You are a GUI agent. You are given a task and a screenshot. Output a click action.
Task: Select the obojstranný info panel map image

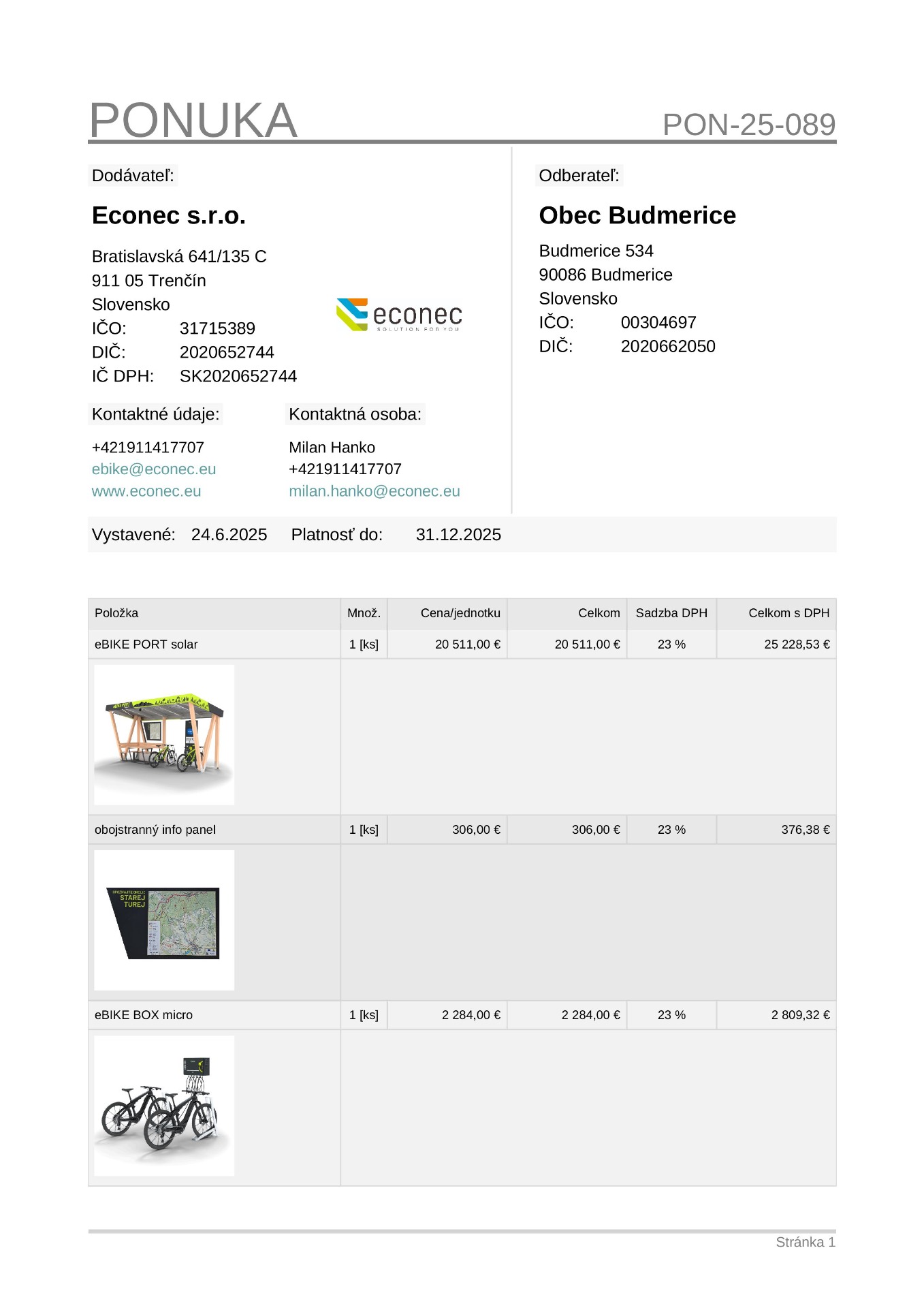pos(164,920)
